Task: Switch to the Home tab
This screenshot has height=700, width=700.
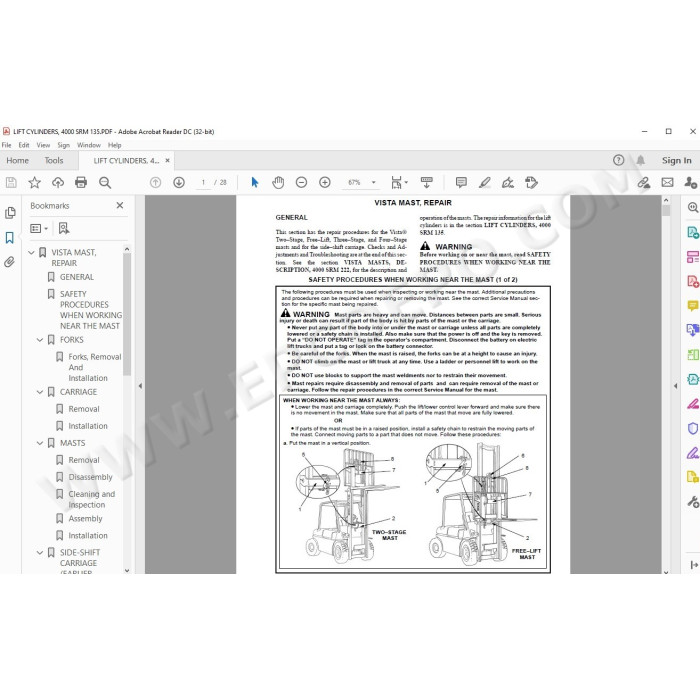Action: point(17,160)
